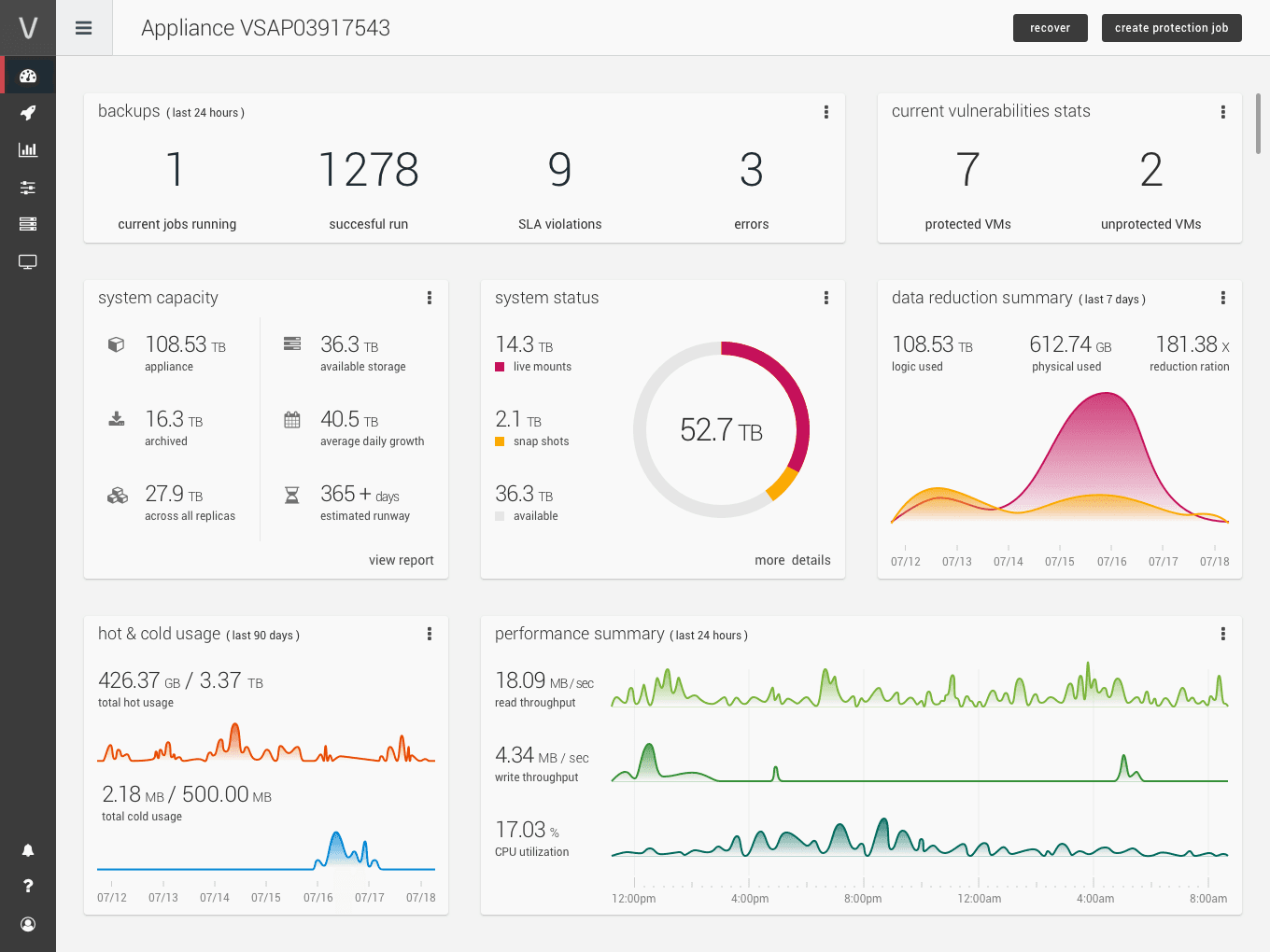Open the backups card options menu
The height and width of the screenshot is (952, 1270).
826,112
